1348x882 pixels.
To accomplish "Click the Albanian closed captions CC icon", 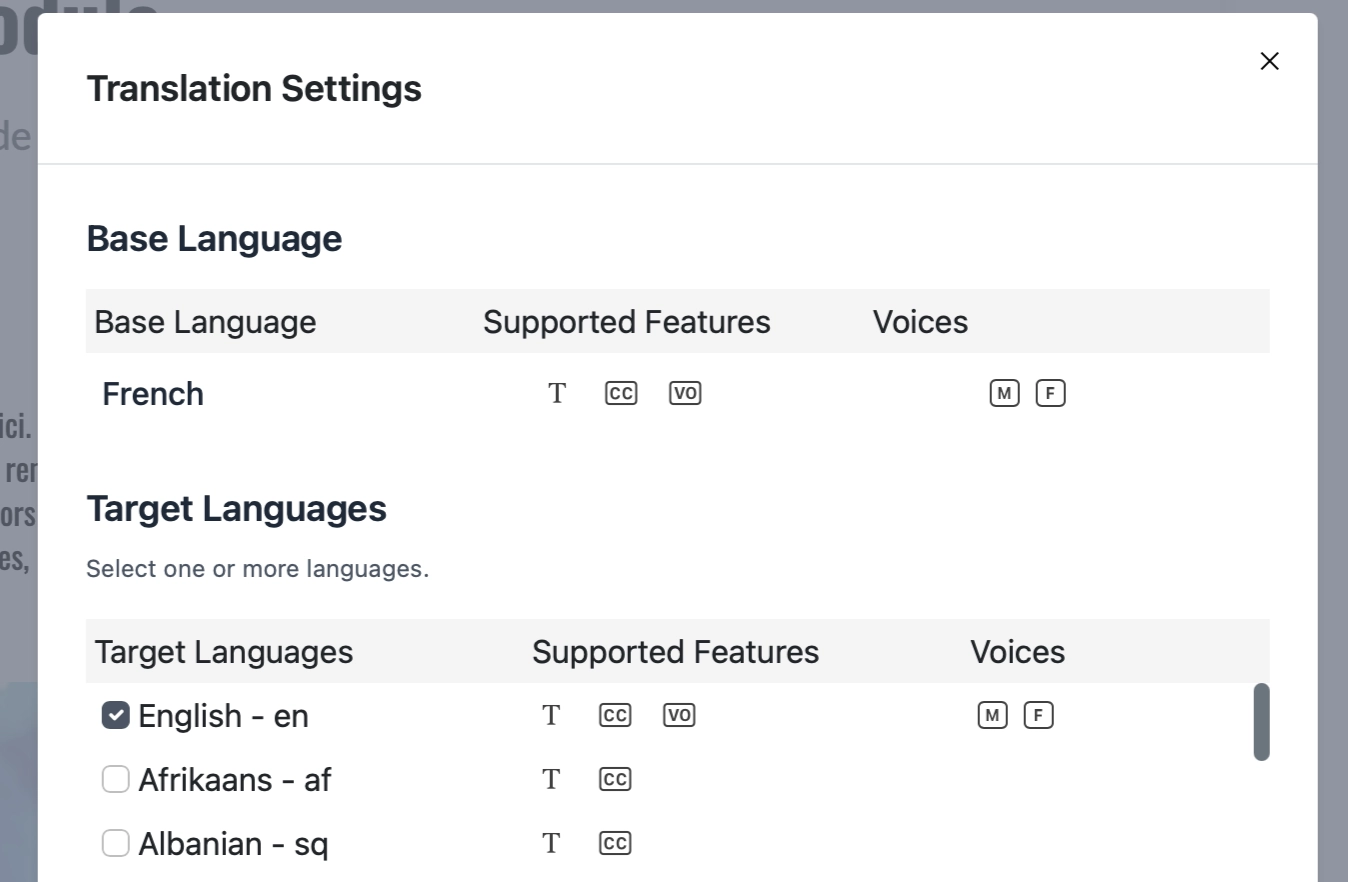I will [615, 843].
